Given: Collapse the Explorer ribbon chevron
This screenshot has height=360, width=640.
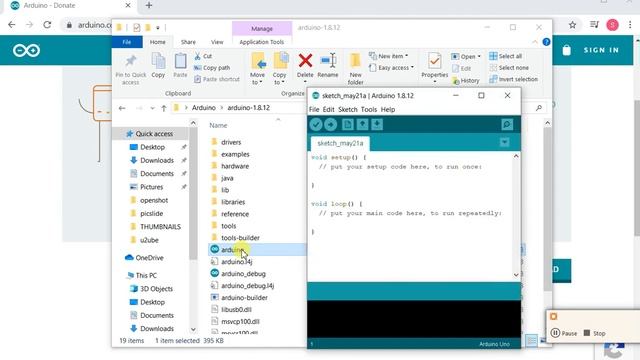Looking at the screenshot, I should click(535, 42).
